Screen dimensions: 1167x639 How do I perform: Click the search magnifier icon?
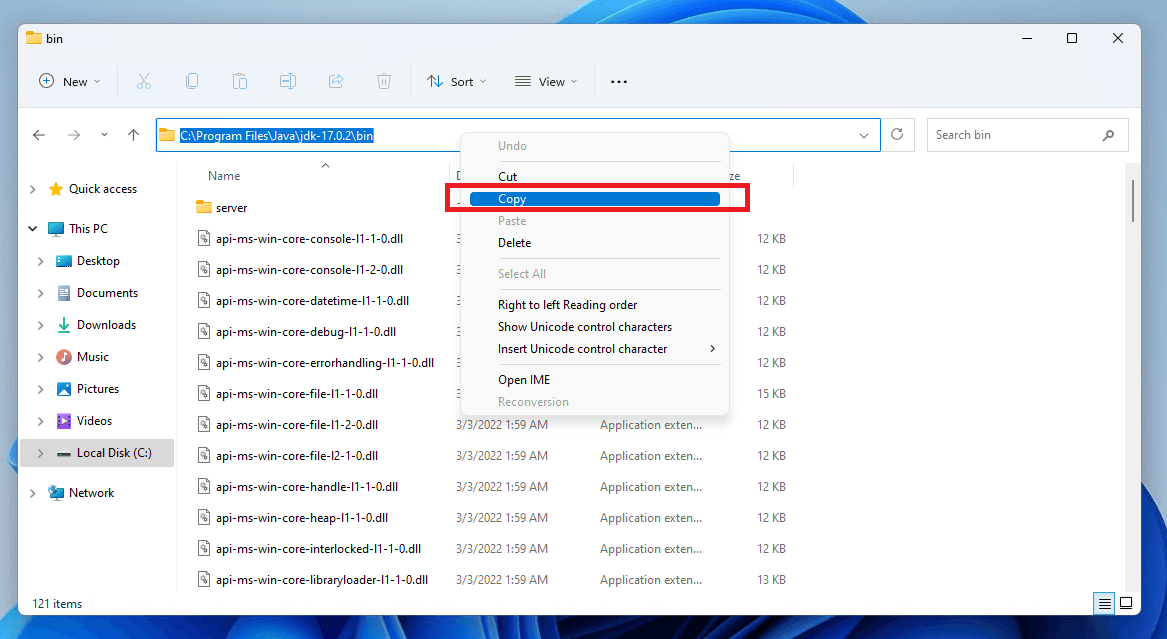pyautogui.click(x=1108, y=135)
